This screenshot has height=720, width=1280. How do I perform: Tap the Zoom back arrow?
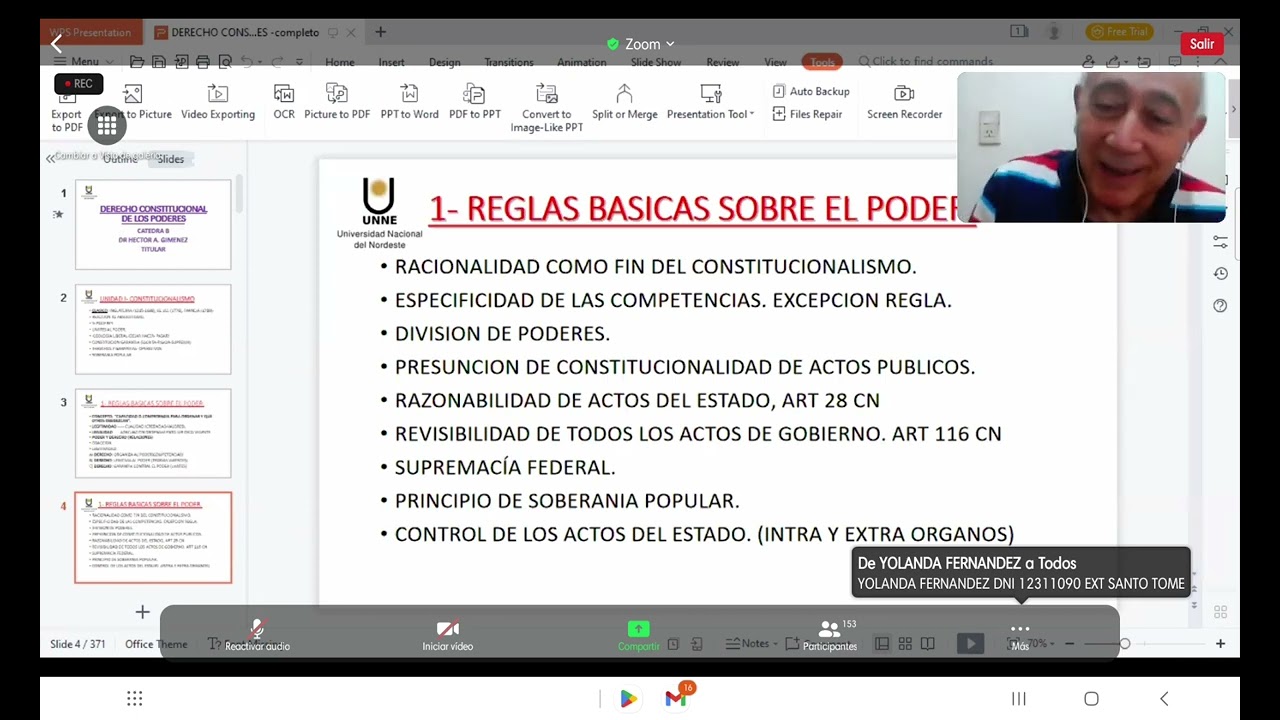point(57,44)
